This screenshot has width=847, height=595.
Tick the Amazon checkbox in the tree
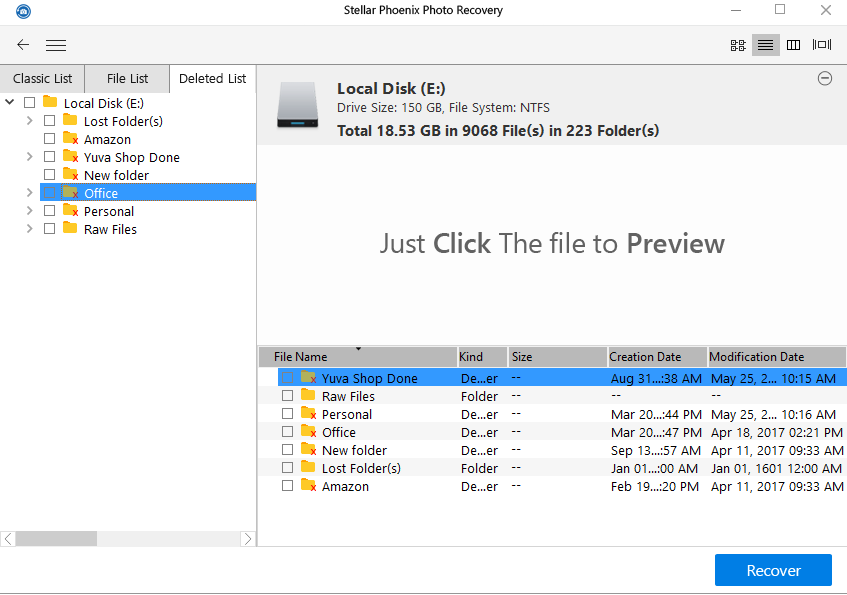click(x=49, y=138)
